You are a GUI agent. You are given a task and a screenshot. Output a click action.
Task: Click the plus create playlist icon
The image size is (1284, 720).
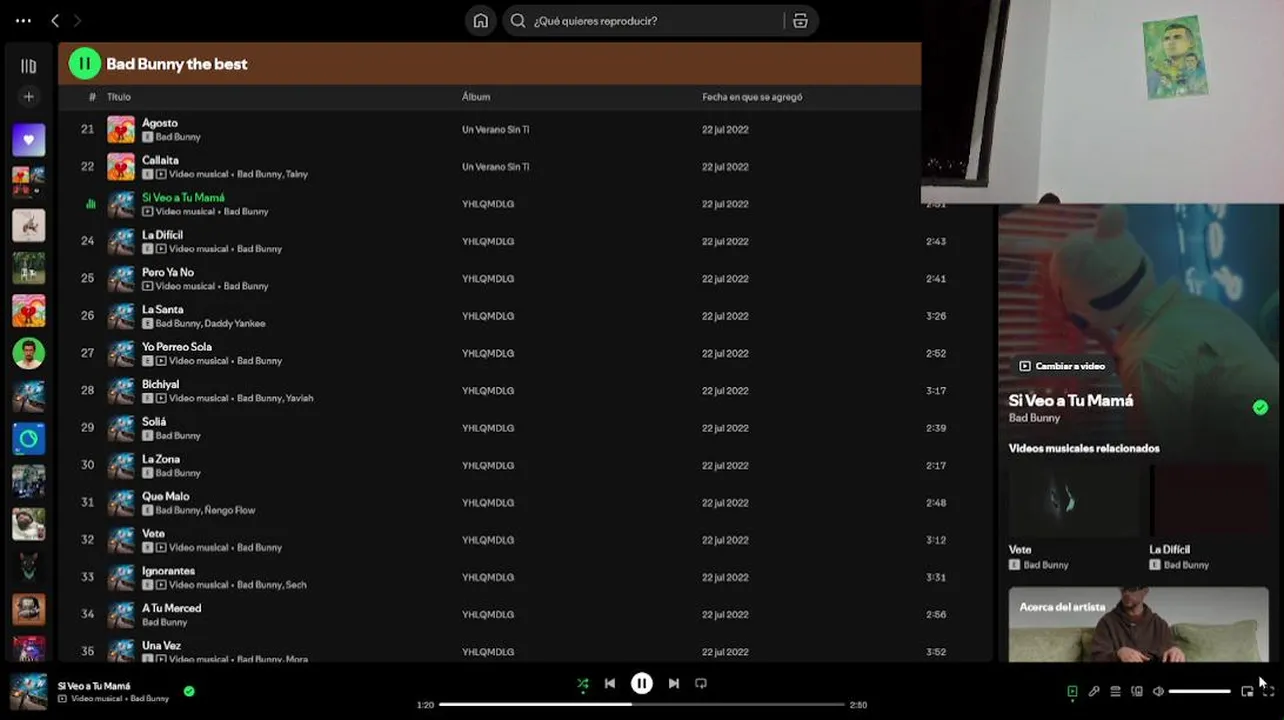[x=28, y=97]
